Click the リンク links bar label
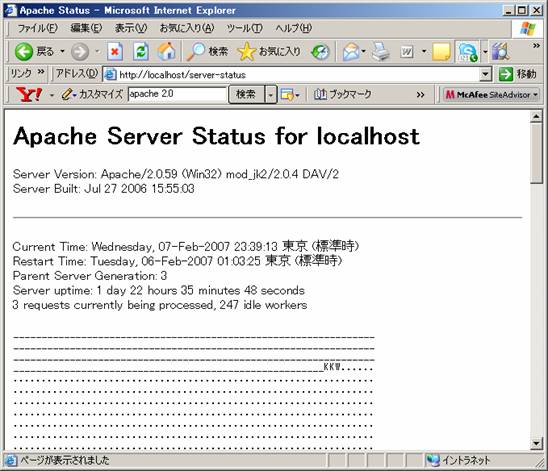 [21, 73]
